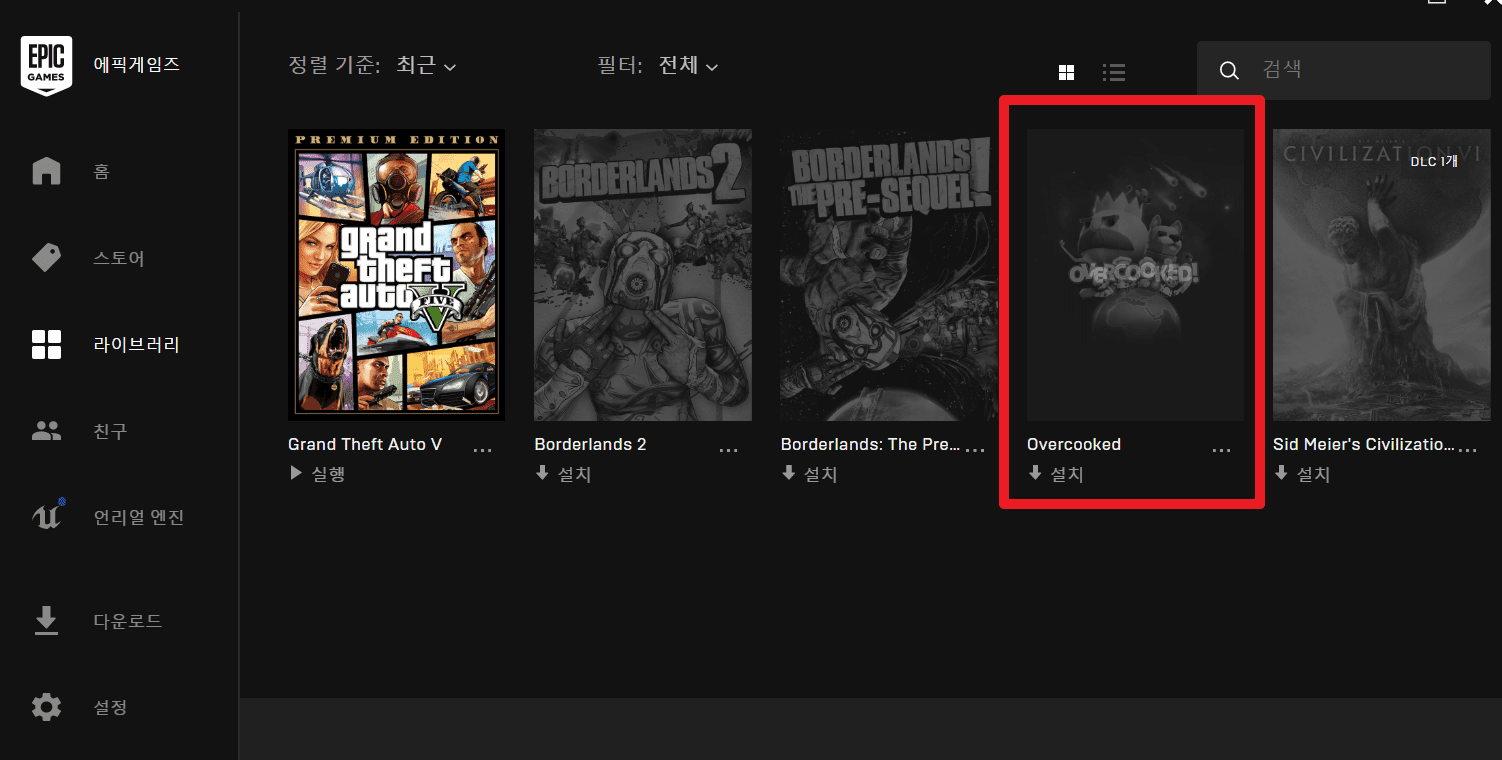This screenshot has height=760, width=1502.
Task: Go to 스토어 in the sidebar
Action: [119, 258]
